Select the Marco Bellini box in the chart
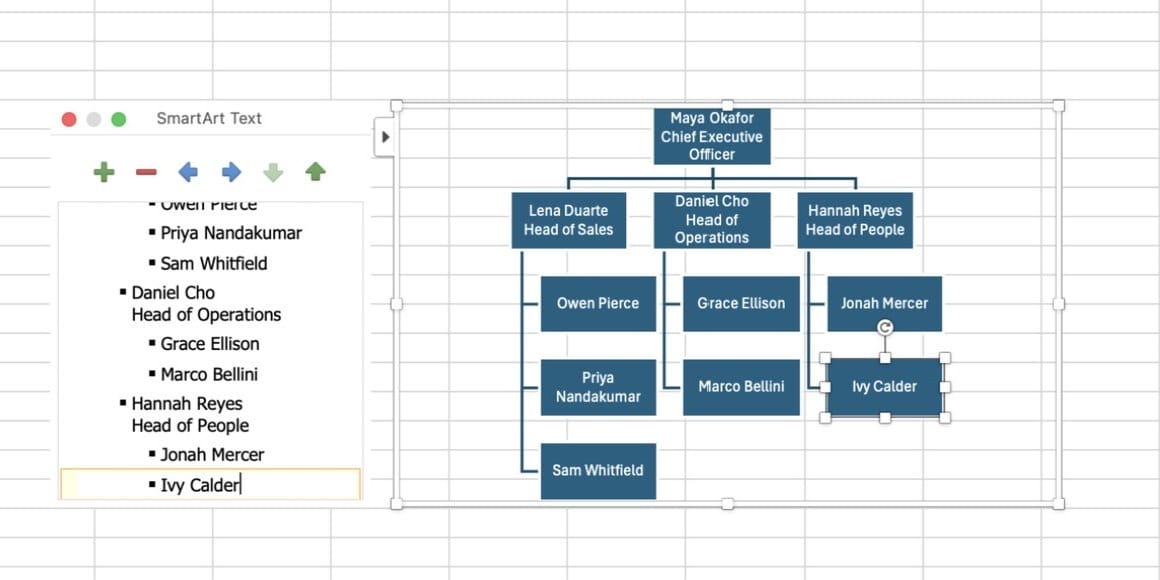Image resolution: width=1160 pixels, height=580 pixels. [741, 387]
